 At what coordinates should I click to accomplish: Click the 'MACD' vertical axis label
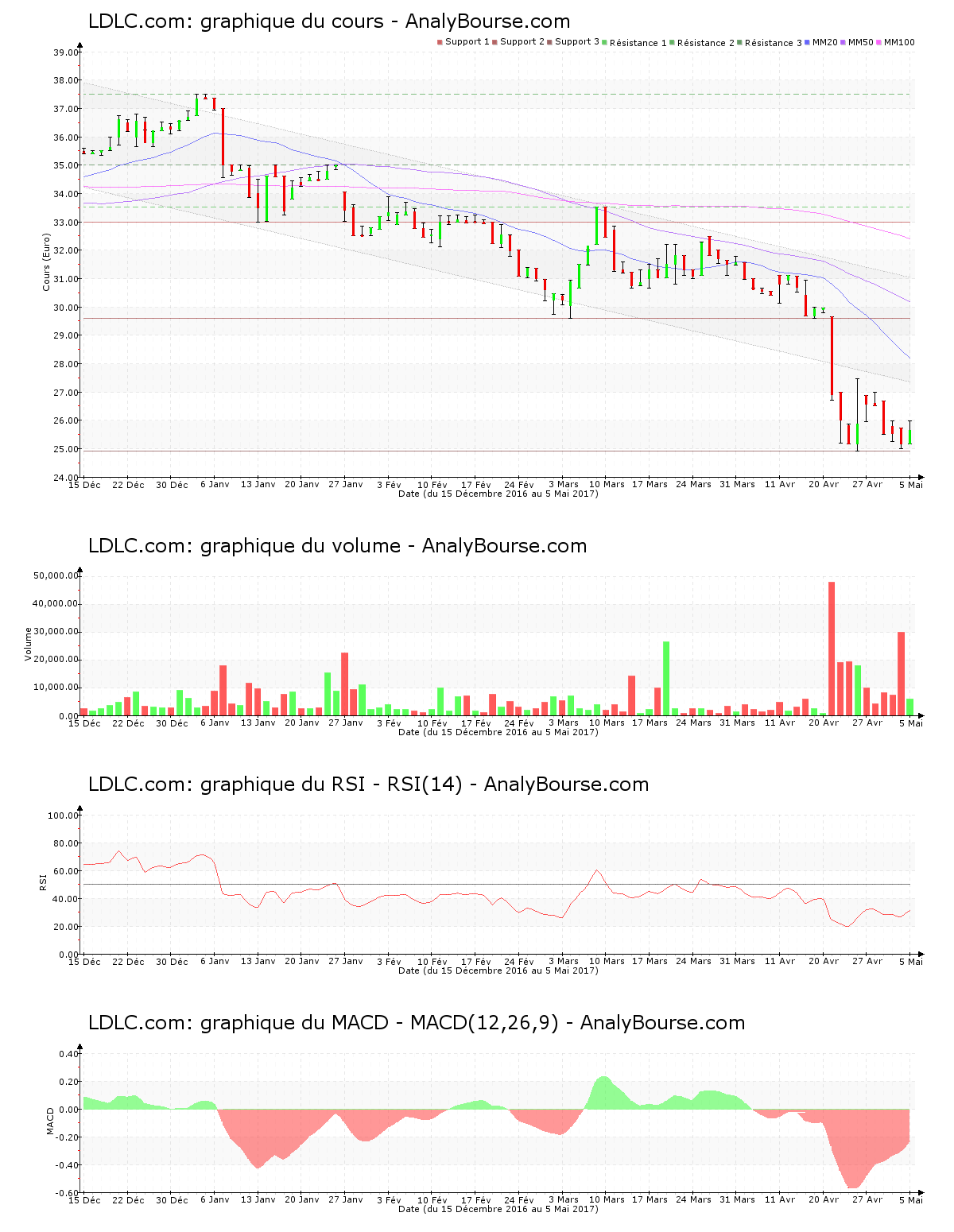[51, 1121]
